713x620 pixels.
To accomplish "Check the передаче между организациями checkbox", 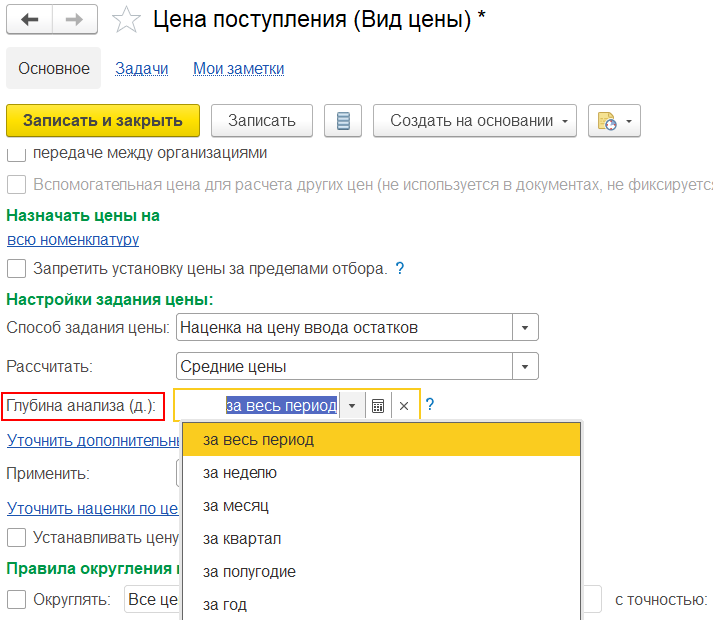I will (x=16, y=154).
